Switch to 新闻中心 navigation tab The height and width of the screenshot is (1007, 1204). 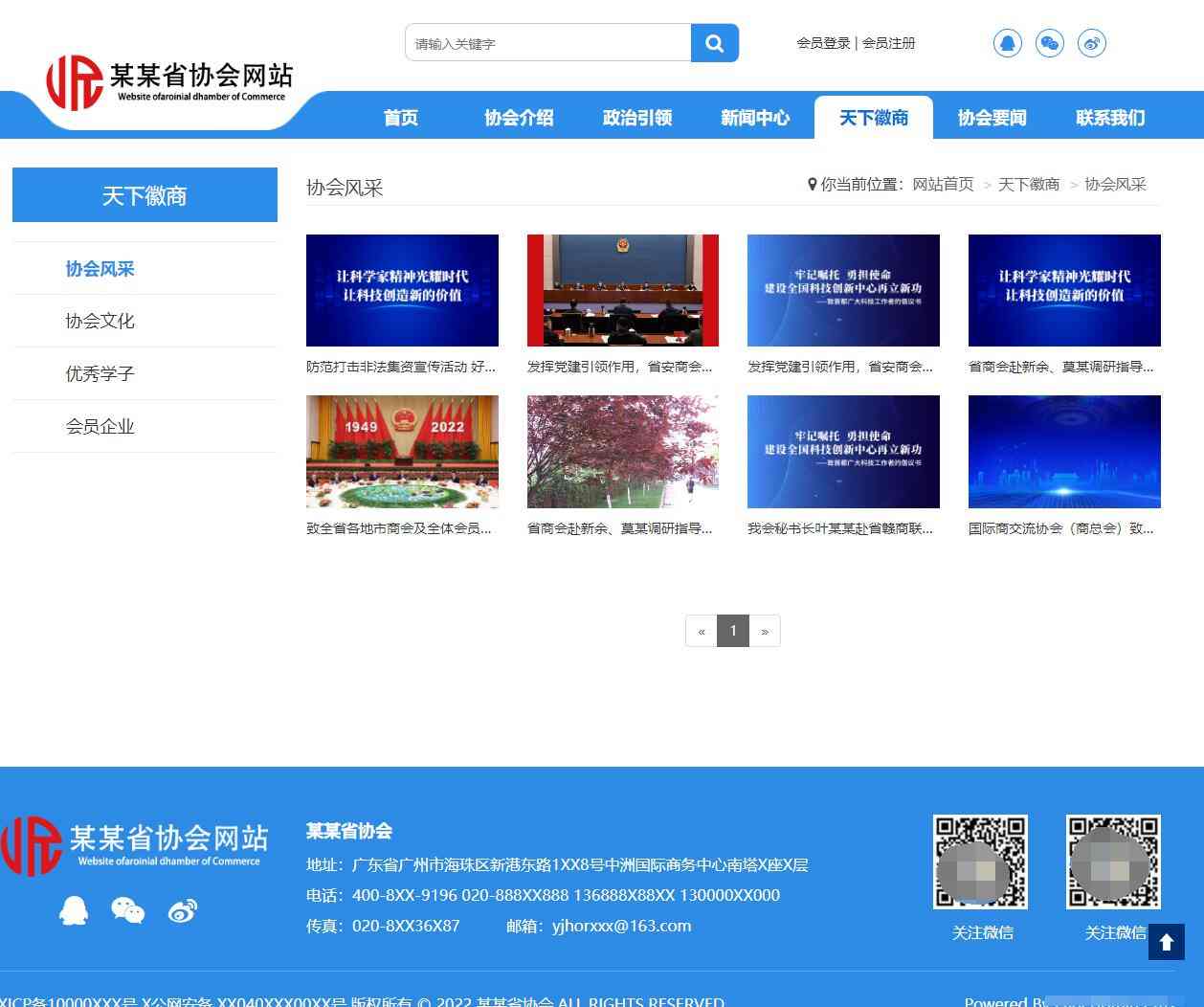755,118
